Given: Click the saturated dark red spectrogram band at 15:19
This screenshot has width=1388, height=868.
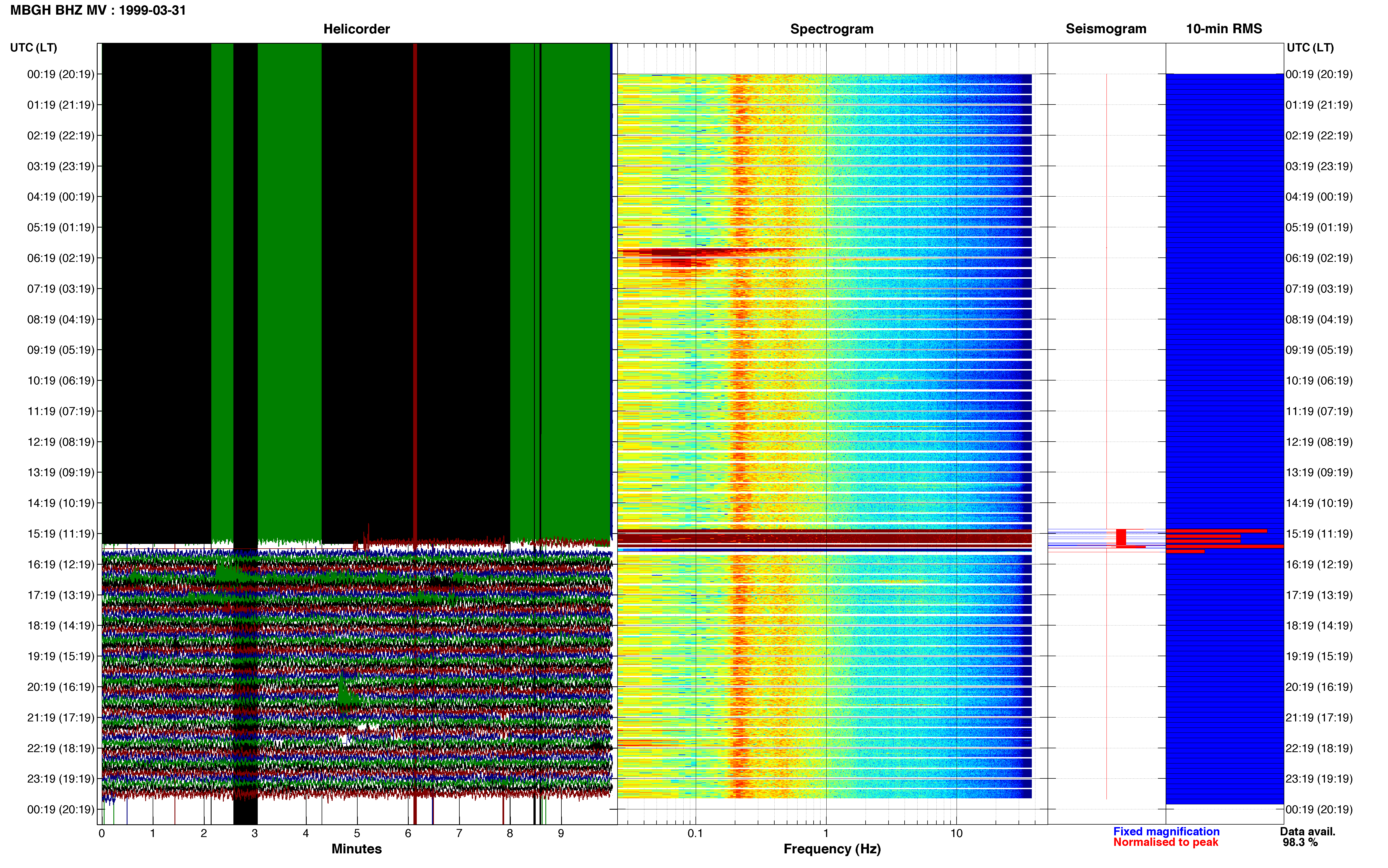Looking at the screenshot, I should click(824, 538).
